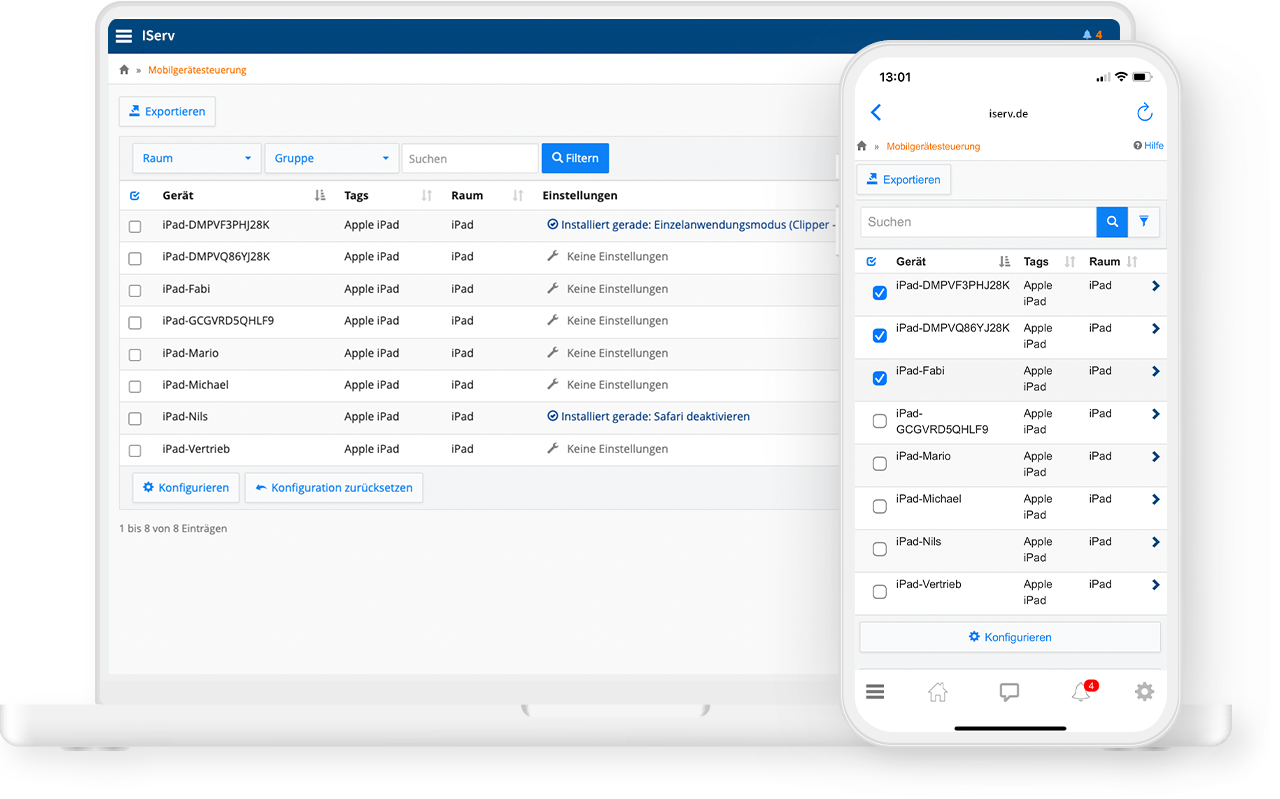Tap the back arrow in phone browser

point(876,112)
